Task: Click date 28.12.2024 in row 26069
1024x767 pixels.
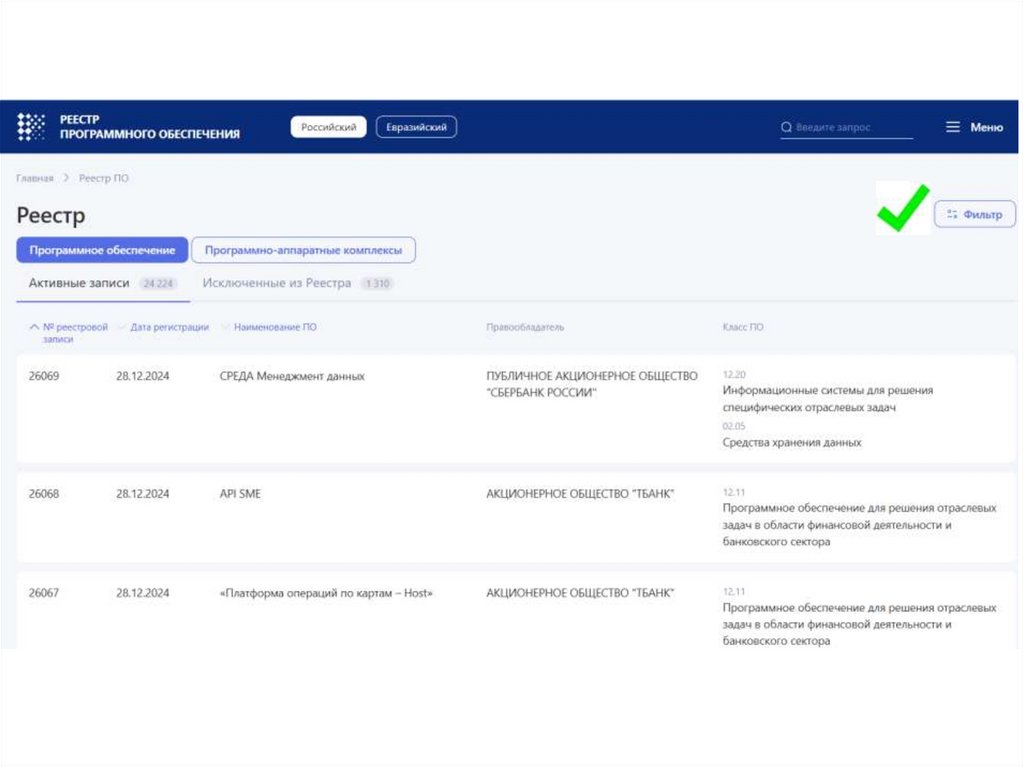Action: tap(142, 376)
